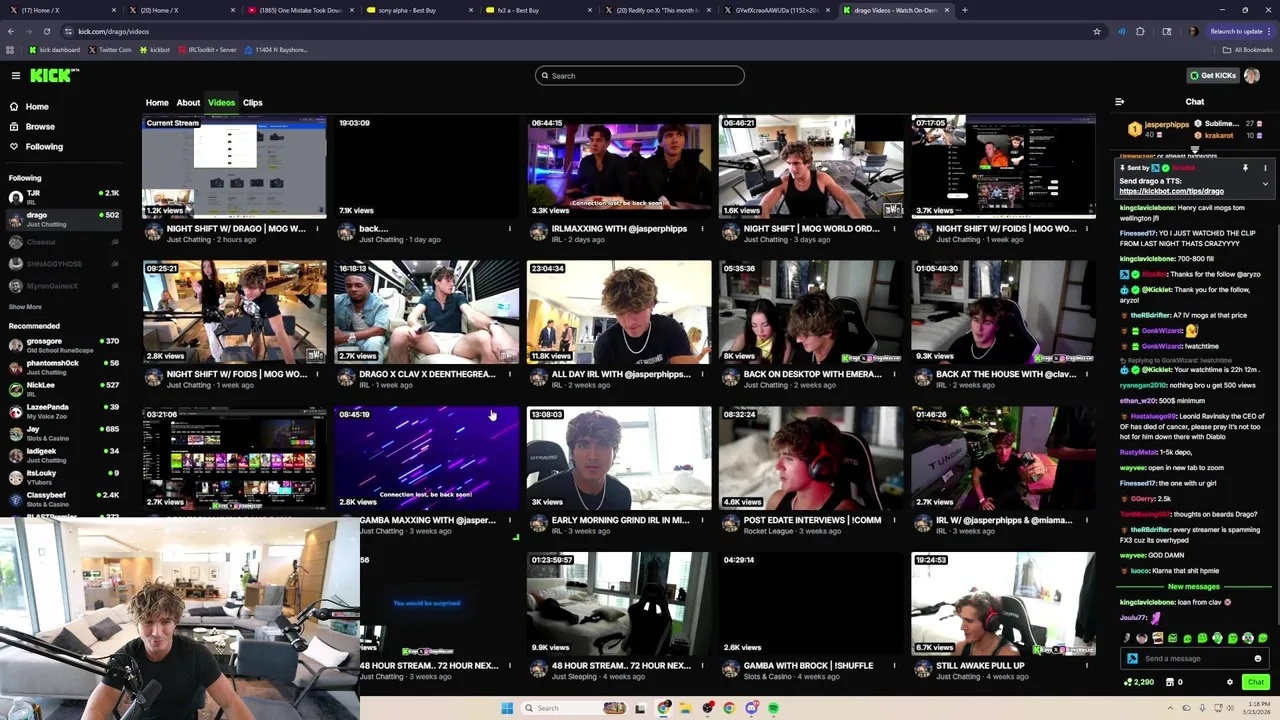Open Chrome extensions puzzle icon
The image size is (1280, 720).
tap(1140, 32)
